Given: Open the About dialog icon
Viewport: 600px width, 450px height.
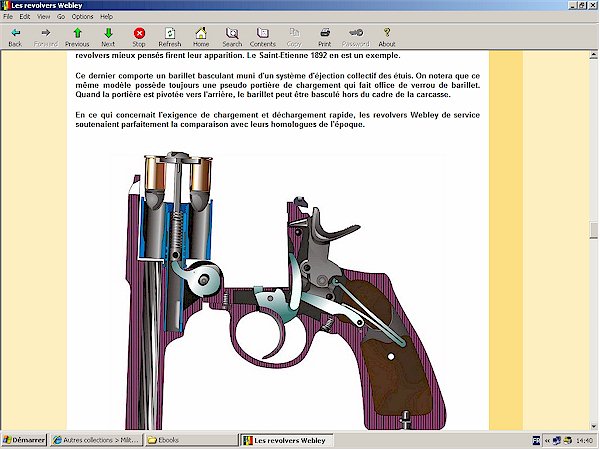Looking at the screenshot, I should click(x=387, y=33).
